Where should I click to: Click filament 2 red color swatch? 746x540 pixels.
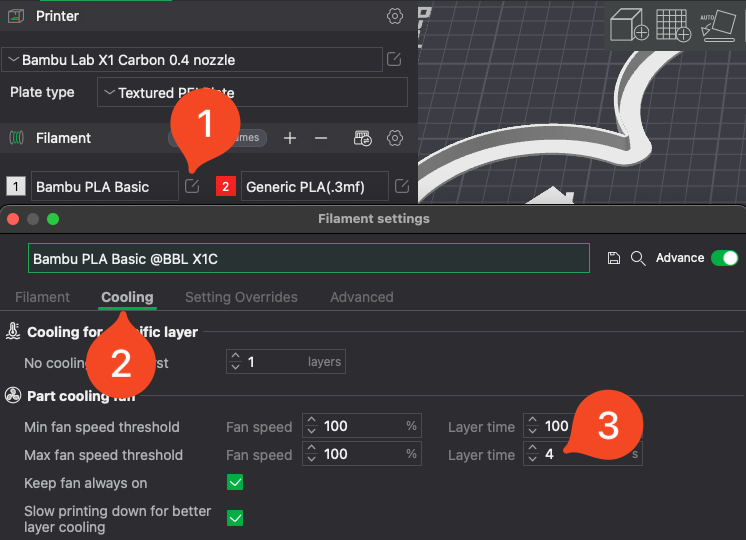pyautogui.click(x=226, y=187)
